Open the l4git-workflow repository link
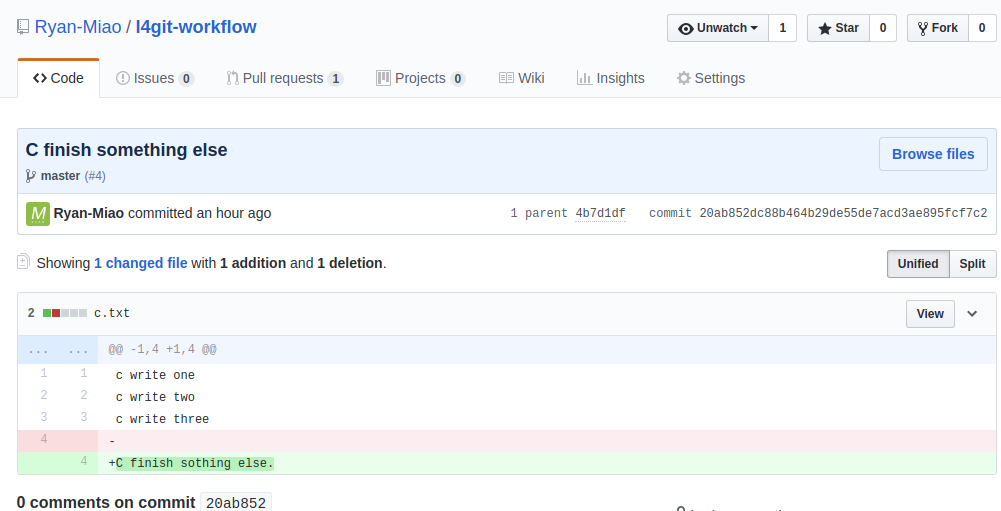The width and height of the screenshot is (1001, 511). 196,27
